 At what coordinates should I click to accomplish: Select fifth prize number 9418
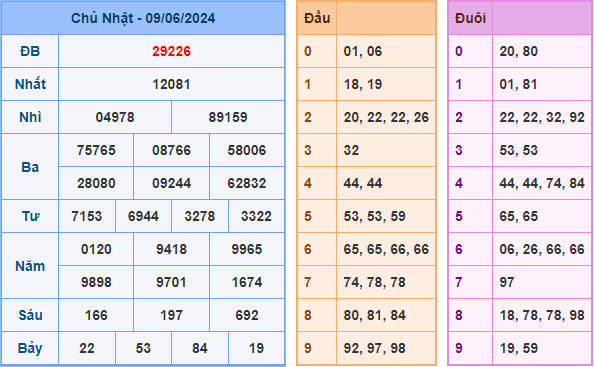point(172,249)
